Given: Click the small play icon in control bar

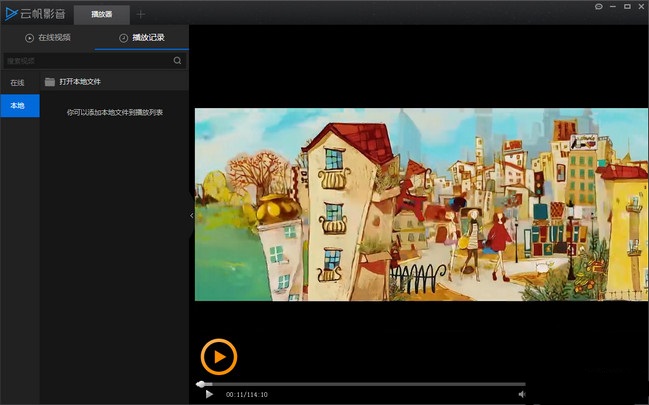Looking at the screenshot, I should point(209,394).
